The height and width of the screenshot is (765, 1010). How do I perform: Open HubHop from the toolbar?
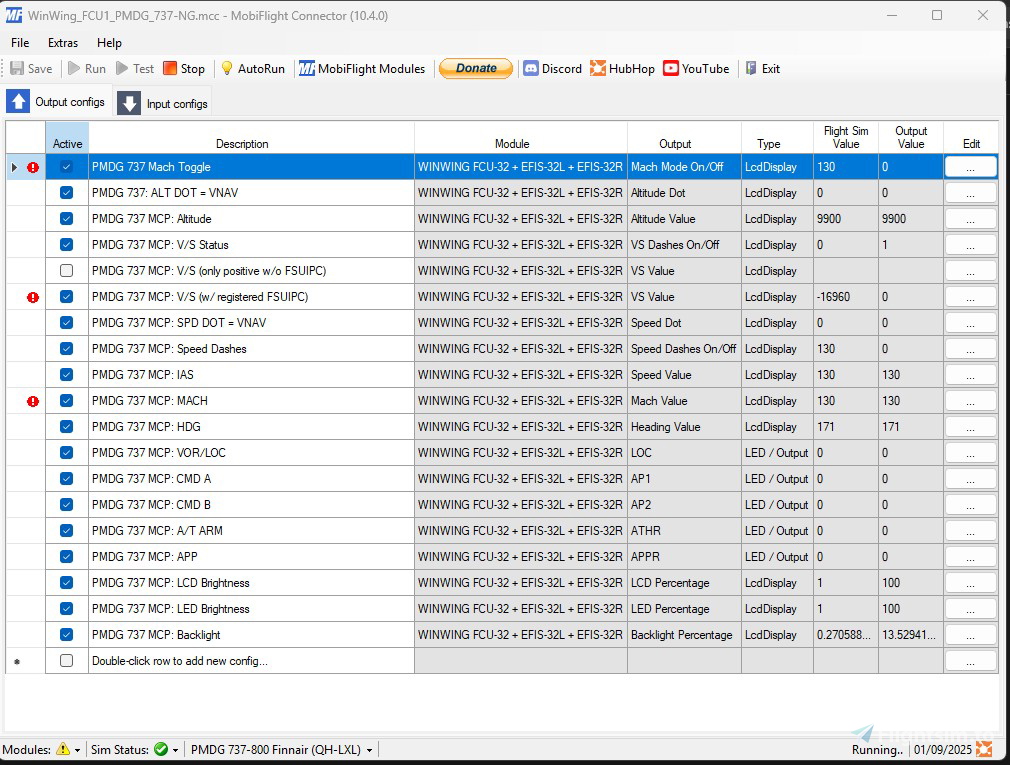click(598, 69)
